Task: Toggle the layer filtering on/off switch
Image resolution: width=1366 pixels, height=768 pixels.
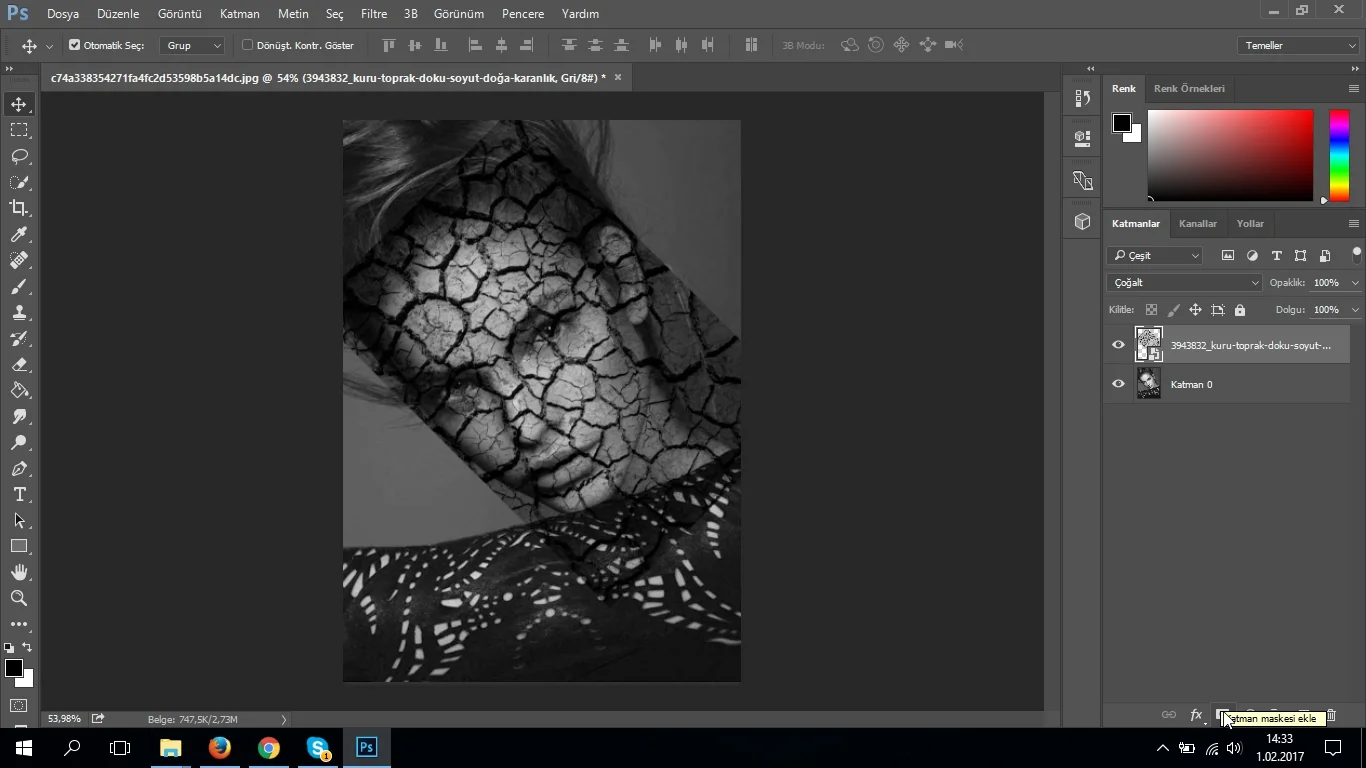Action: point(1356,255)
